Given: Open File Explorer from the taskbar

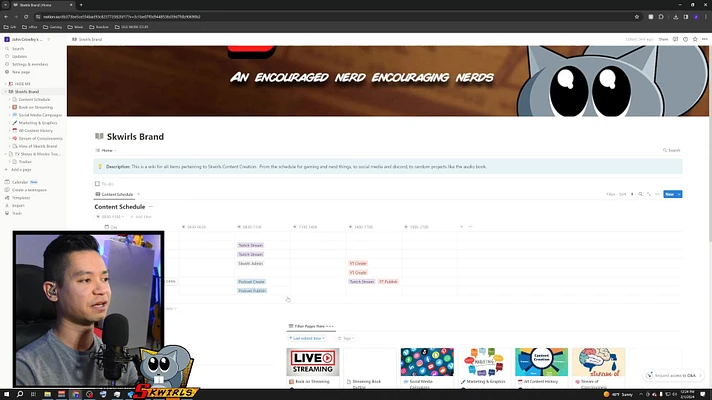Looking at the screenshot, I should click(47, 394).
